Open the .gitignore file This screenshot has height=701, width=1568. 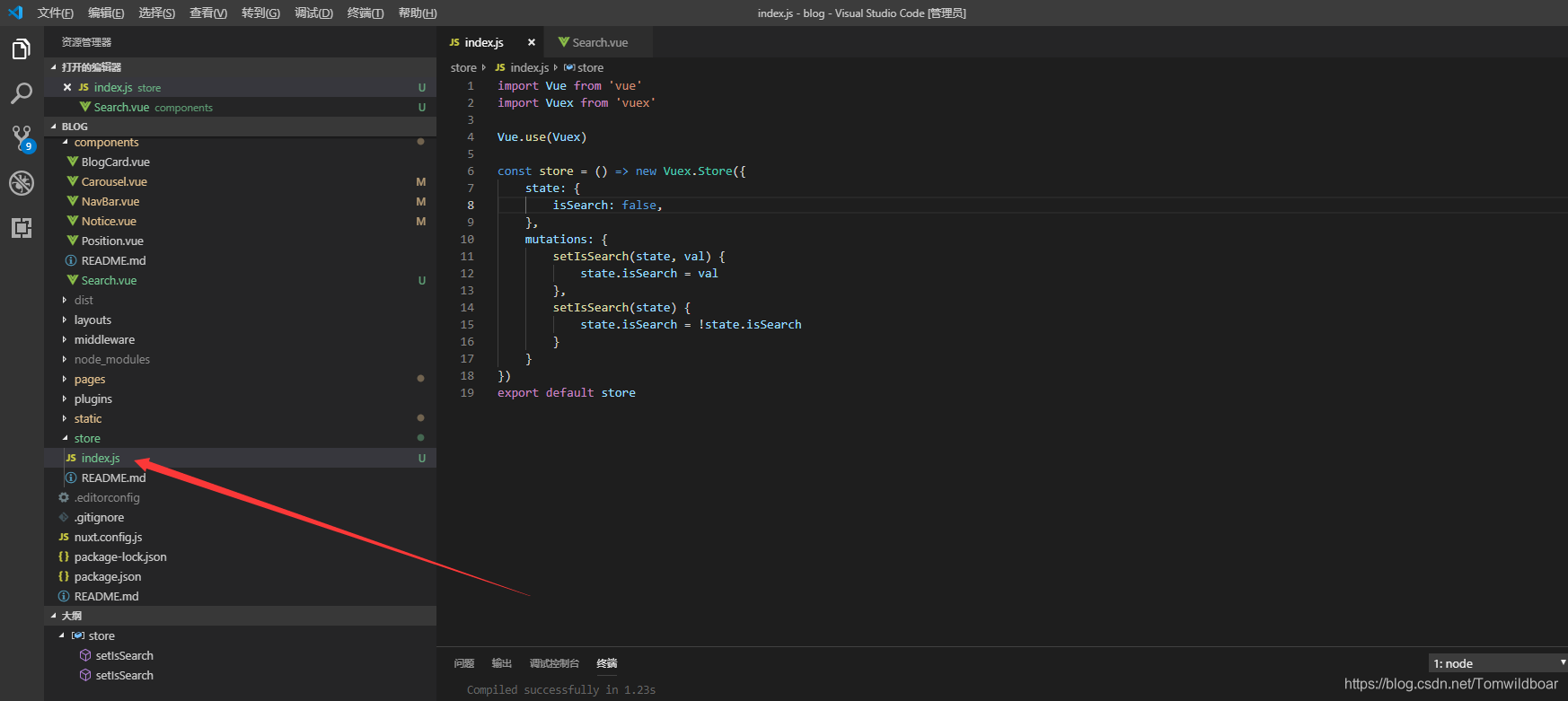[x=241, y=517]
